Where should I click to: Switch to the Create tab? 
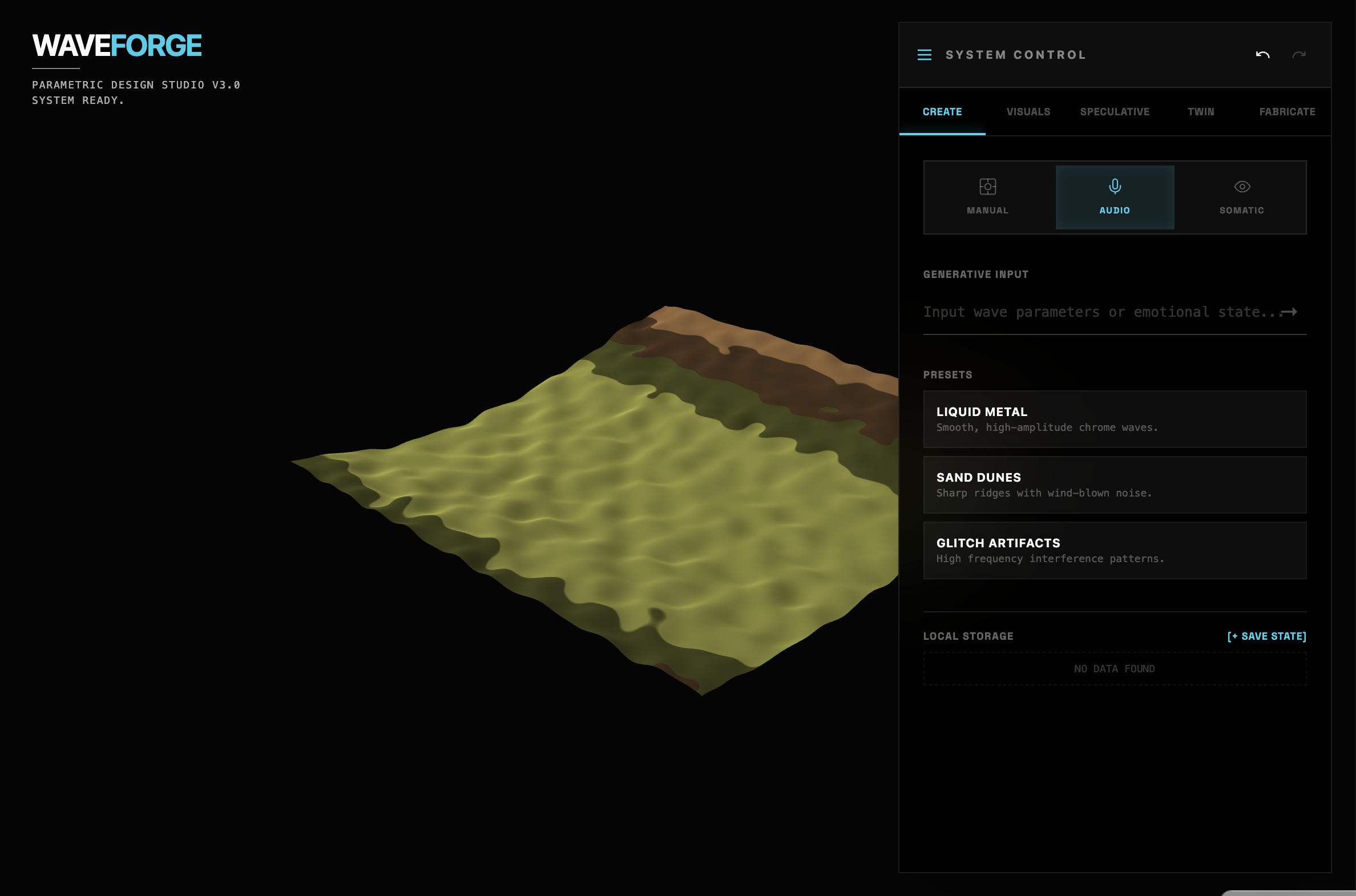point(942,112)
